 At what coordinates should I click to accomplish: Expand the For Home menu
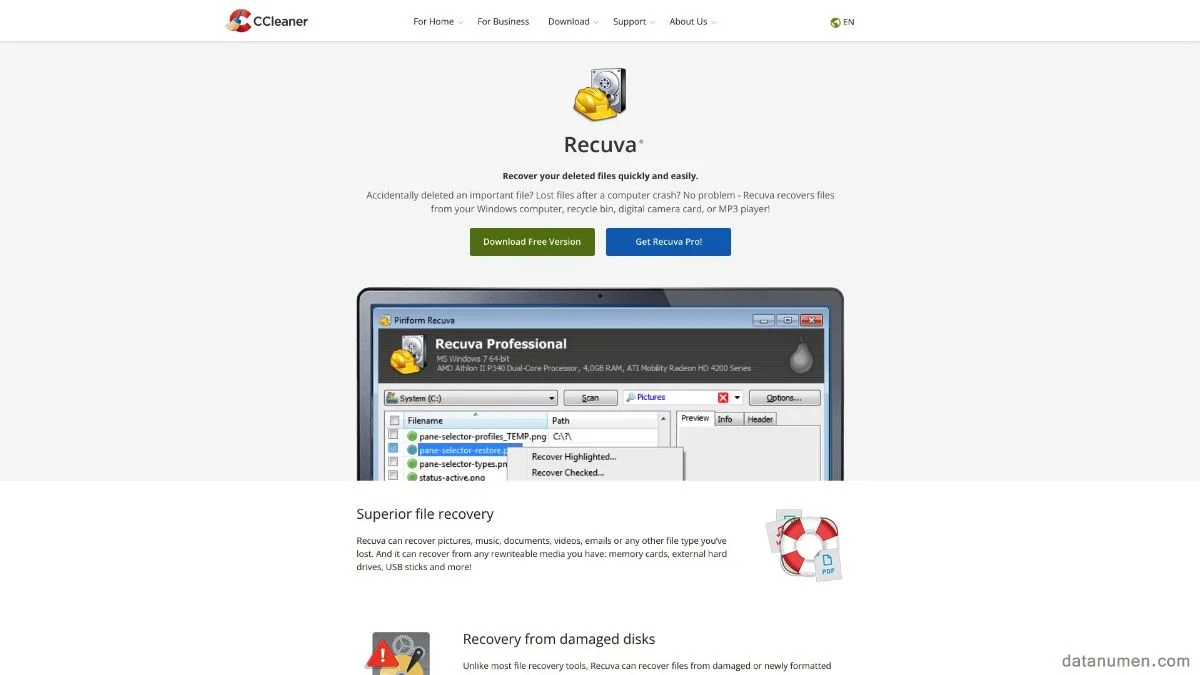[x=437, y=22]
